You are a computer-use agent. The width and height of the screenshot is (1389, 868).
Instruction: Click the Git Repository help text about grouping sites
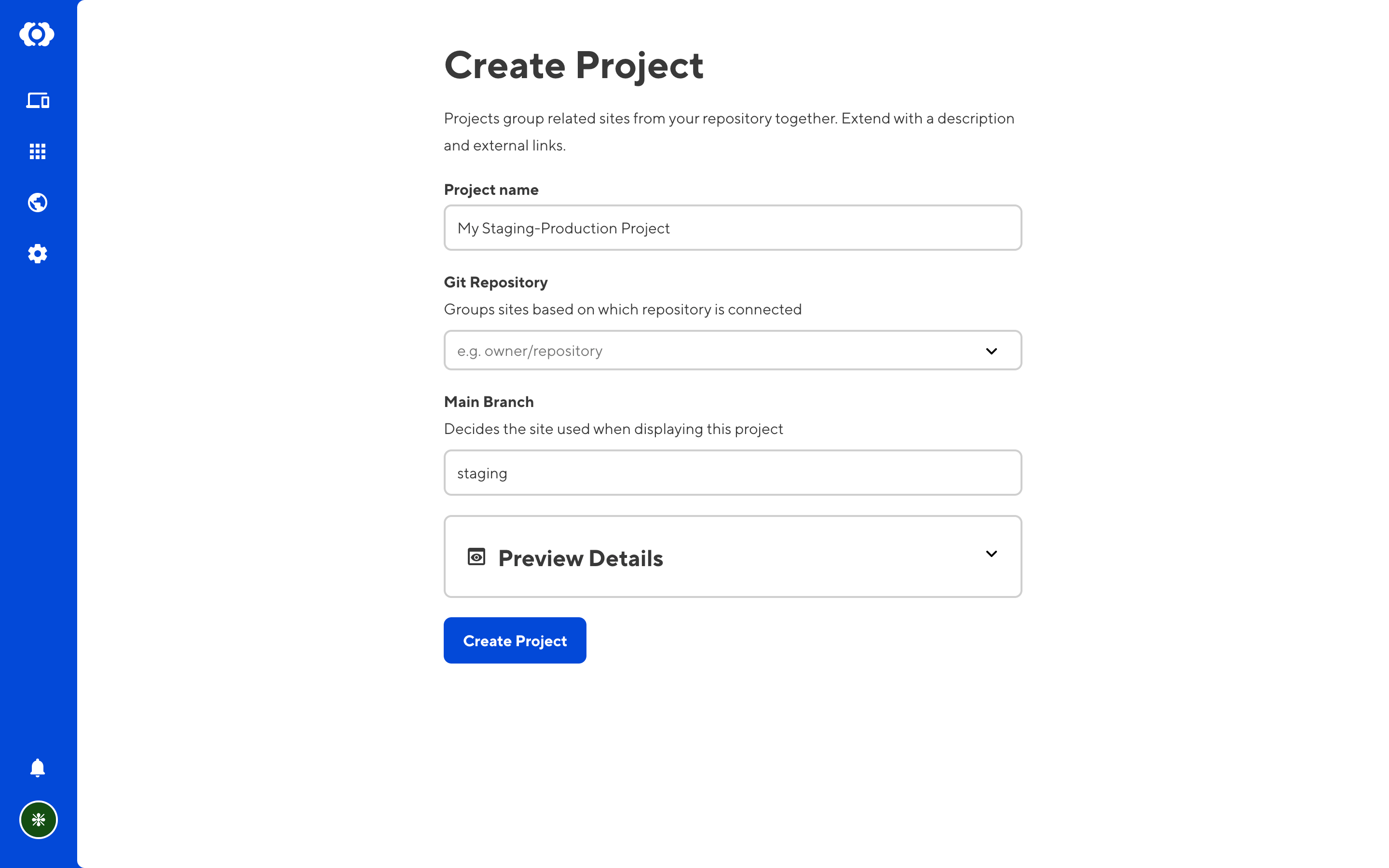tap(623, 310)
